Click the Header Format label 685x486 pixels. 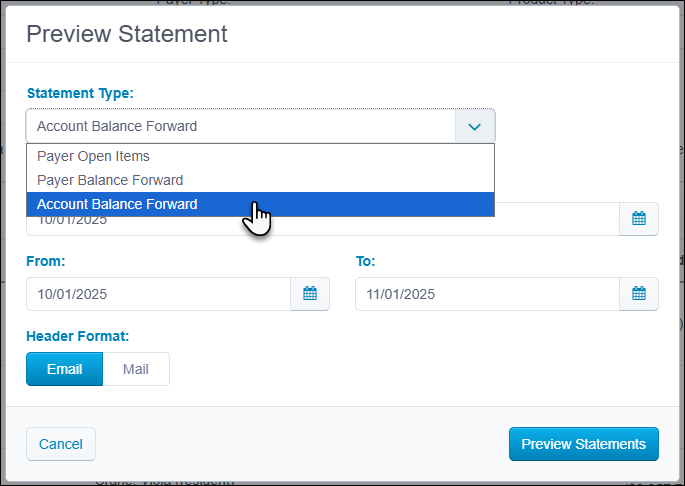pyautogui.click(x=78, y=336)
